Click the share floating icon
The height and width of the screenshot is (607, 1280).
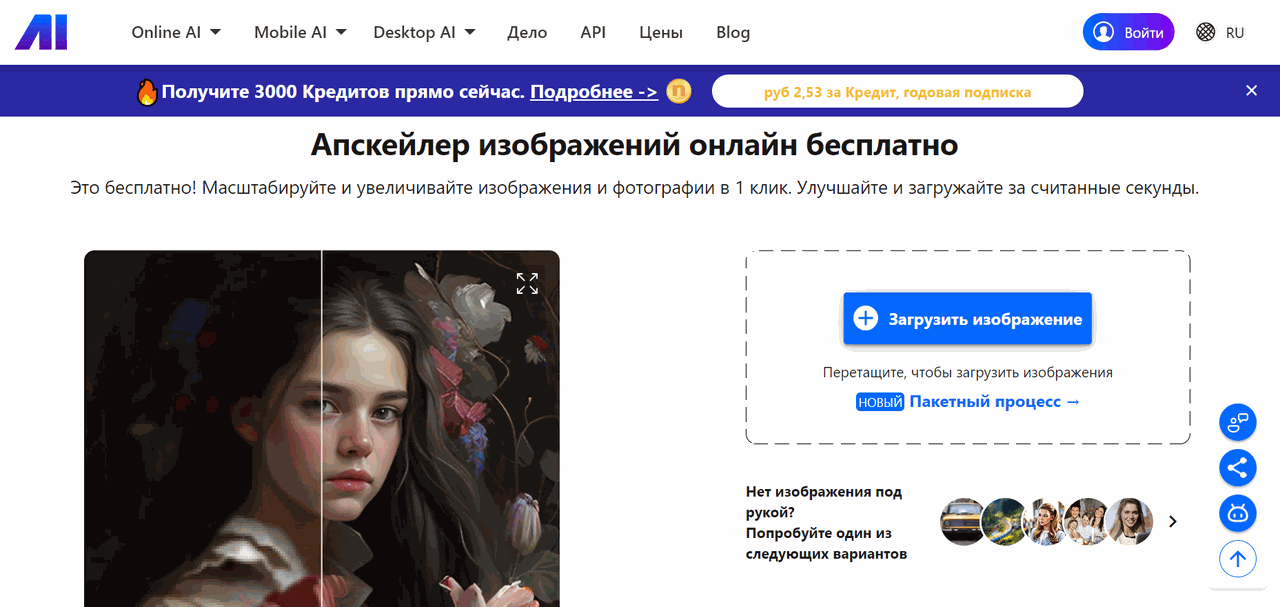[x=1238, y=467]
